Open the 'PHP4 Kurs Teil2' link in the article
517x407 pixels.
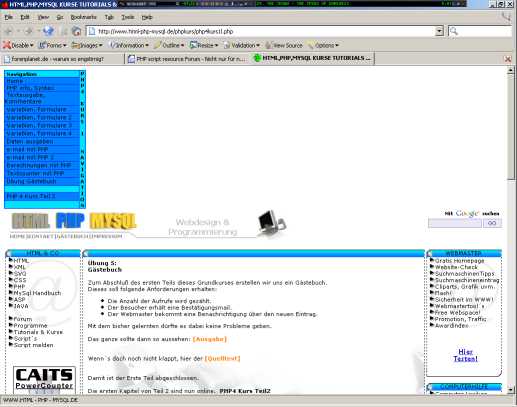(245, 391)
